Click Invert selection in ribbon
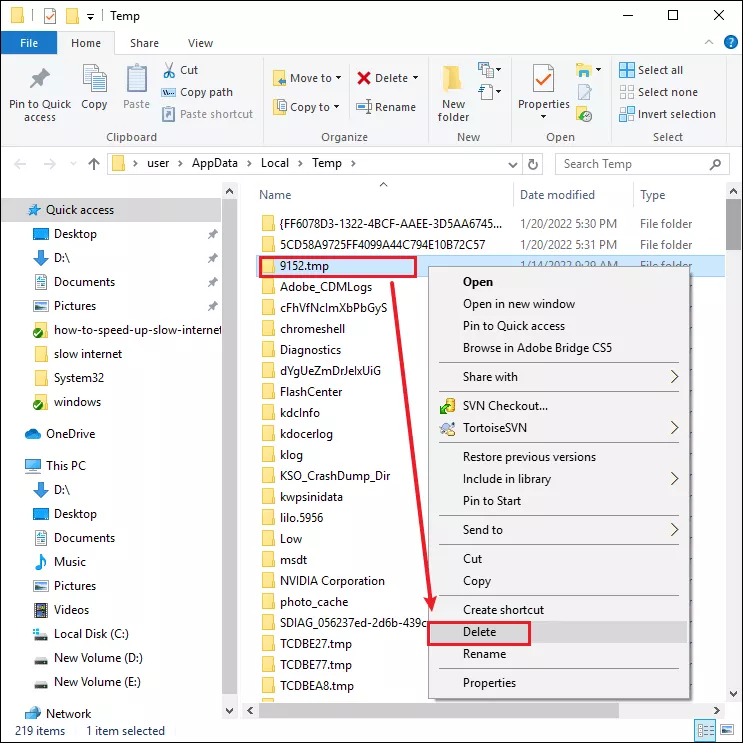 coord(667,114)
